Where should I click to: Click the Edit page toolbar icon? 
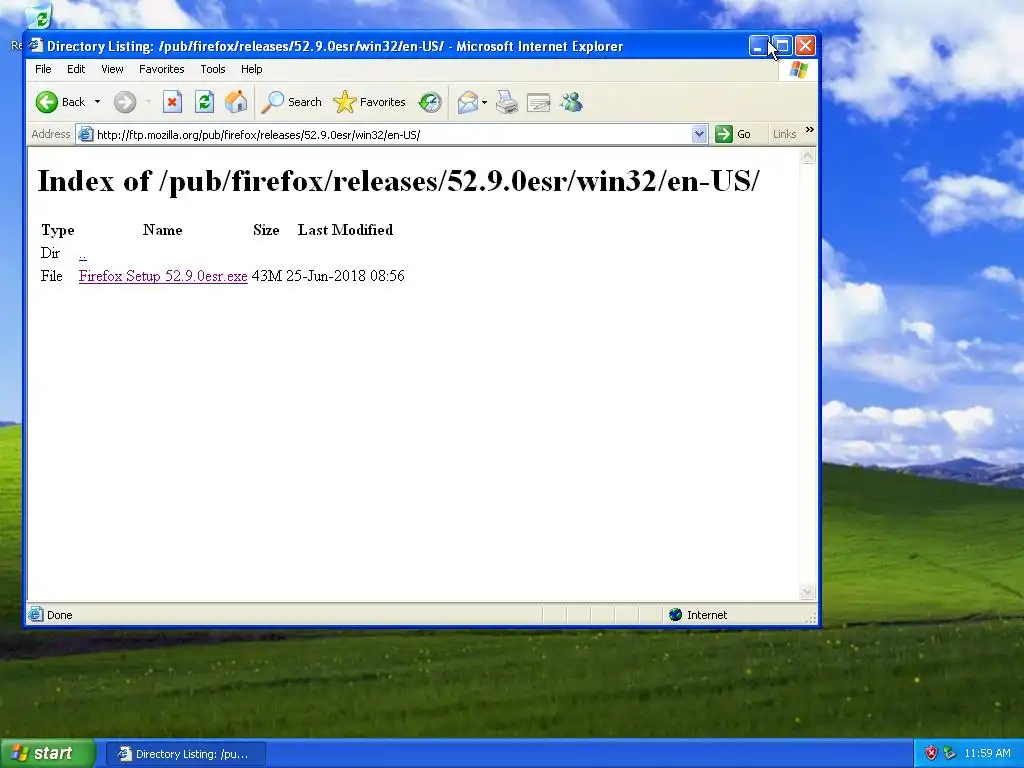pos(539,102)
